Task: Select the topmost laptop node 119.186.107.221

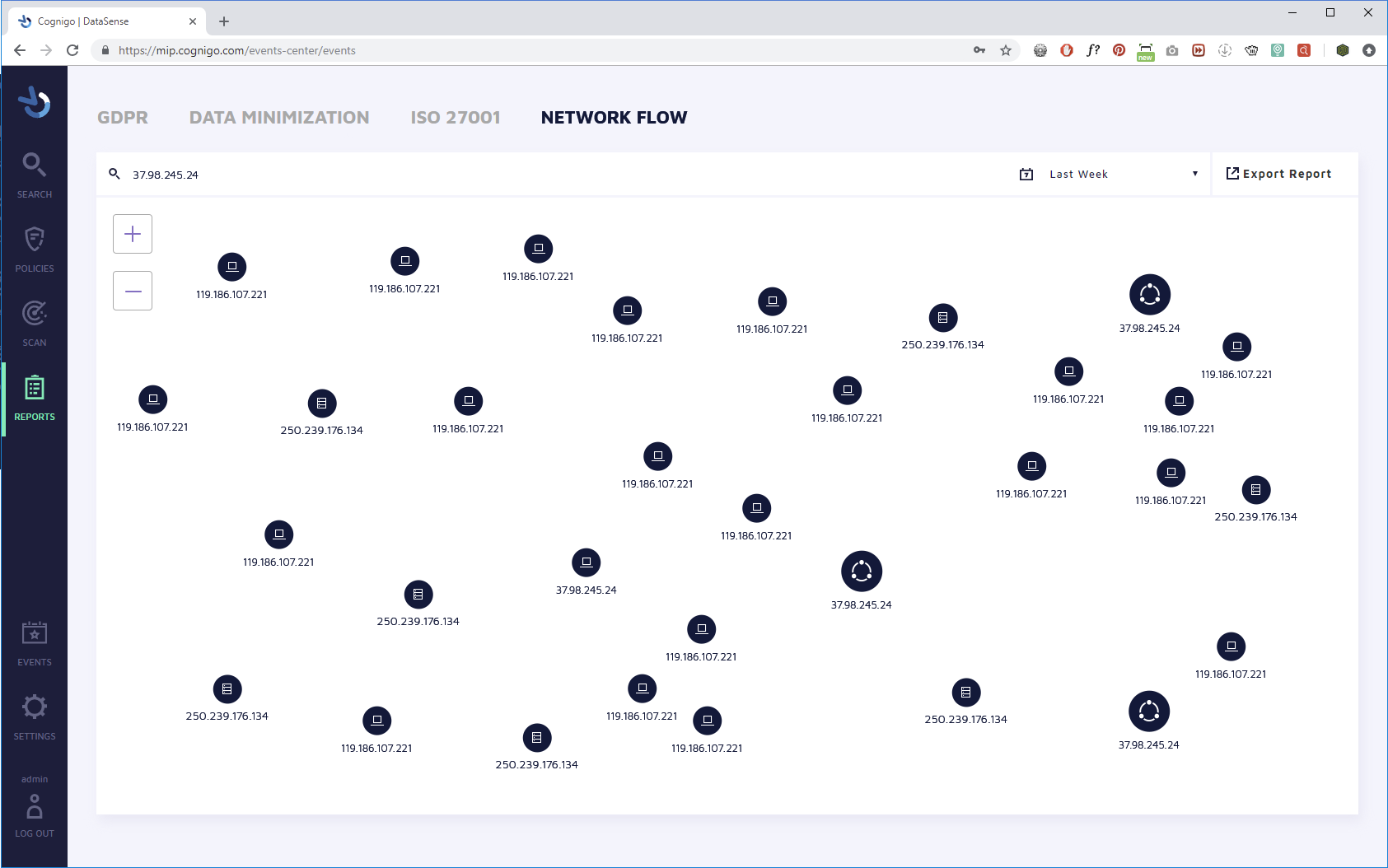Action: 539,249
